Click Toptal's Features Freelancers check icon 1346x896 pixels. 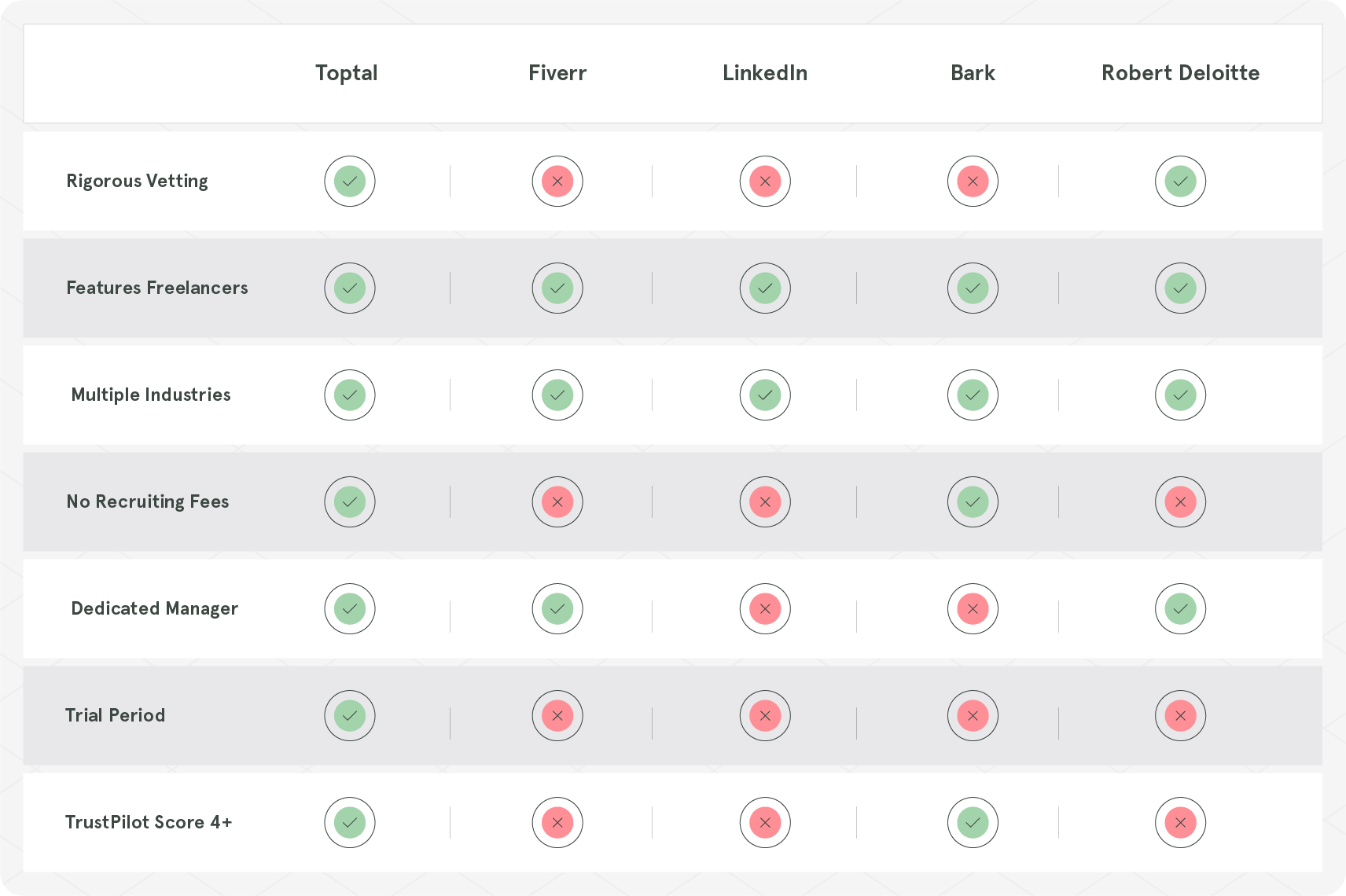[350, 288]
